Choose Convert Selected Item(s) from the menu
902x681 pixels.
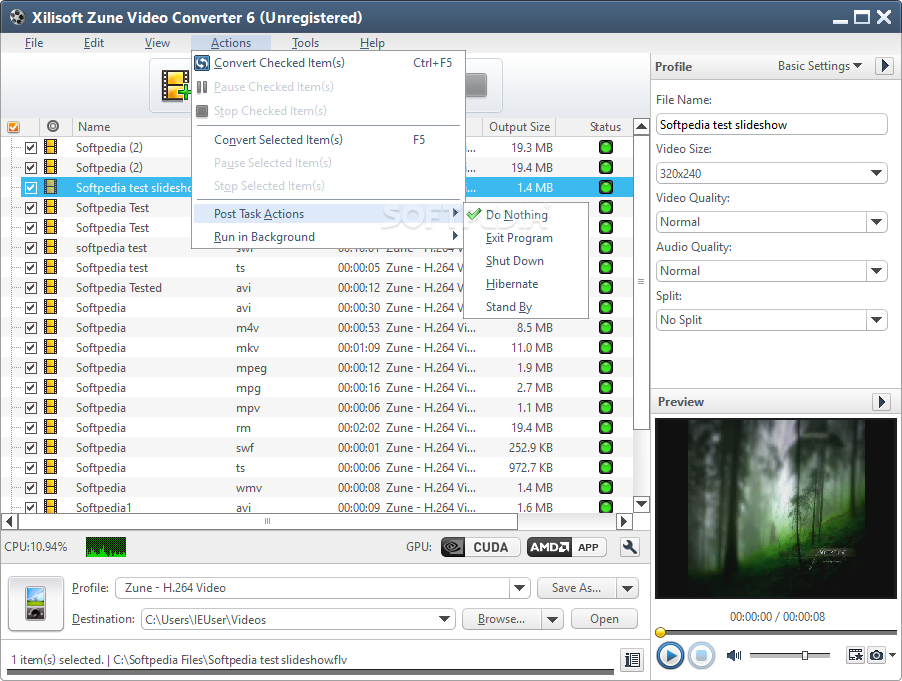click(x=328, y=140)
